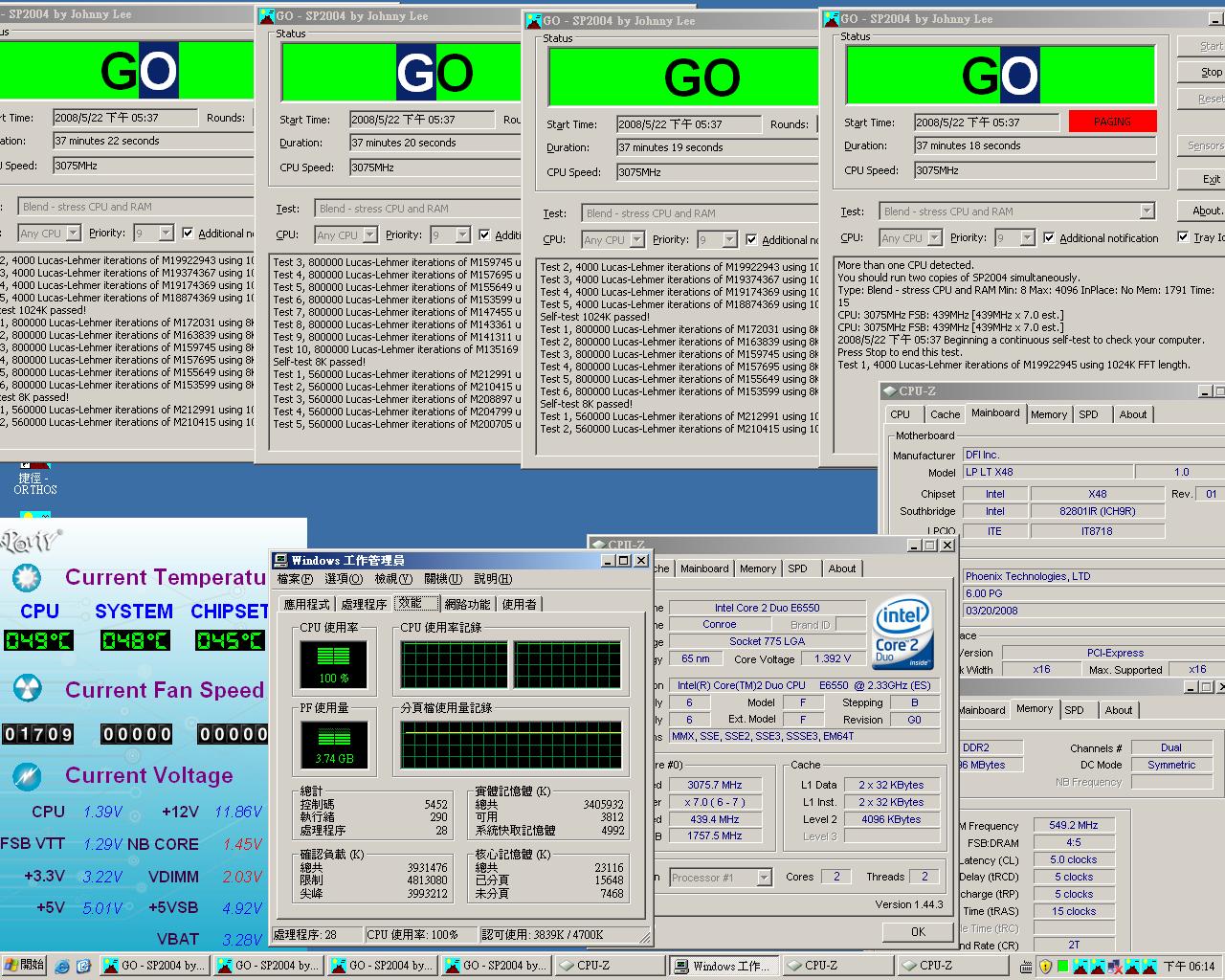The height and width of the screenshot is (980, 1225).
Task: Click the yellow security shield tray icon
Action: pyautogui.click(x=1046, y=967)
